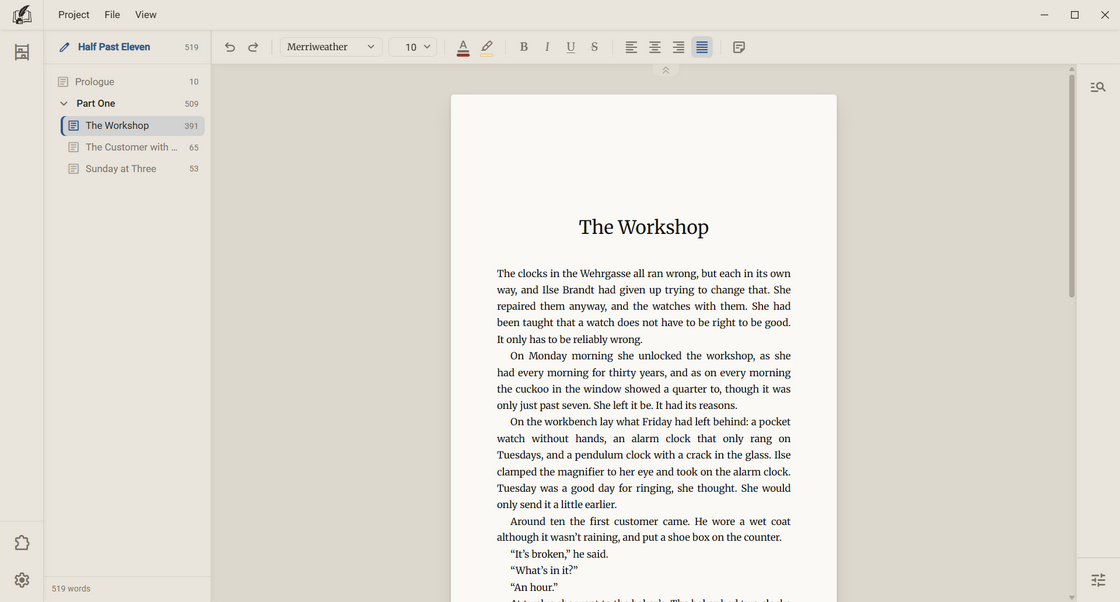Click the line "It's broken," he said.
The width and height of the screenshot is (1120, 602).
pos(559,554)
